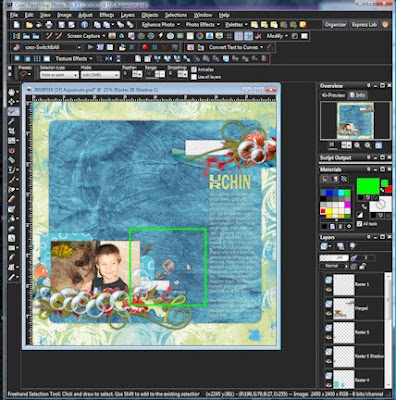Click Convert Text to Curves button

[x=236, y=47]
